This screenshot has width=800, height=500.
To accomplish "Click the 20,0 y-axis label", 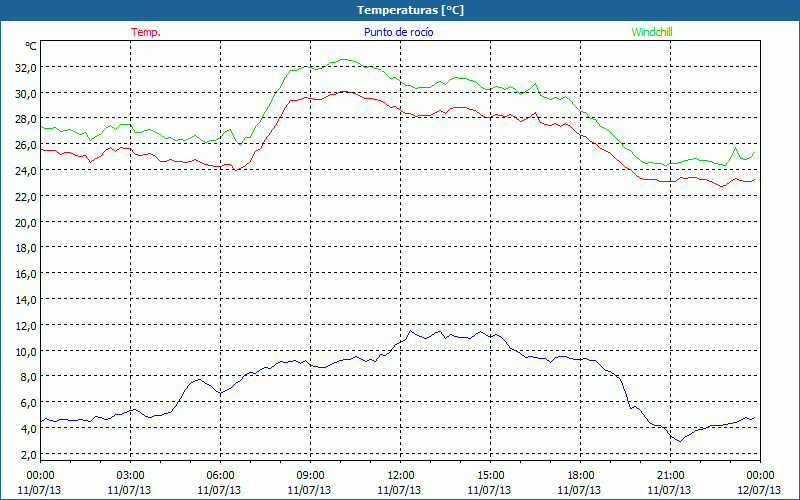I will 26,222.
